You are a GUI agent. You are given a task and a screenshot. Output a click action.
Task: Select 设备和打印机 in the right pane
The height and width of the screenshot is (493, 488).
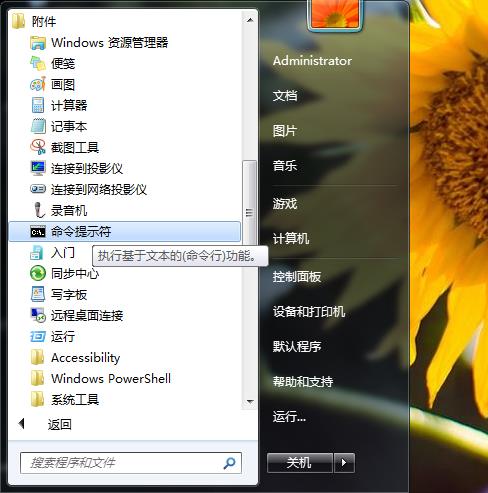click(309, 312)
